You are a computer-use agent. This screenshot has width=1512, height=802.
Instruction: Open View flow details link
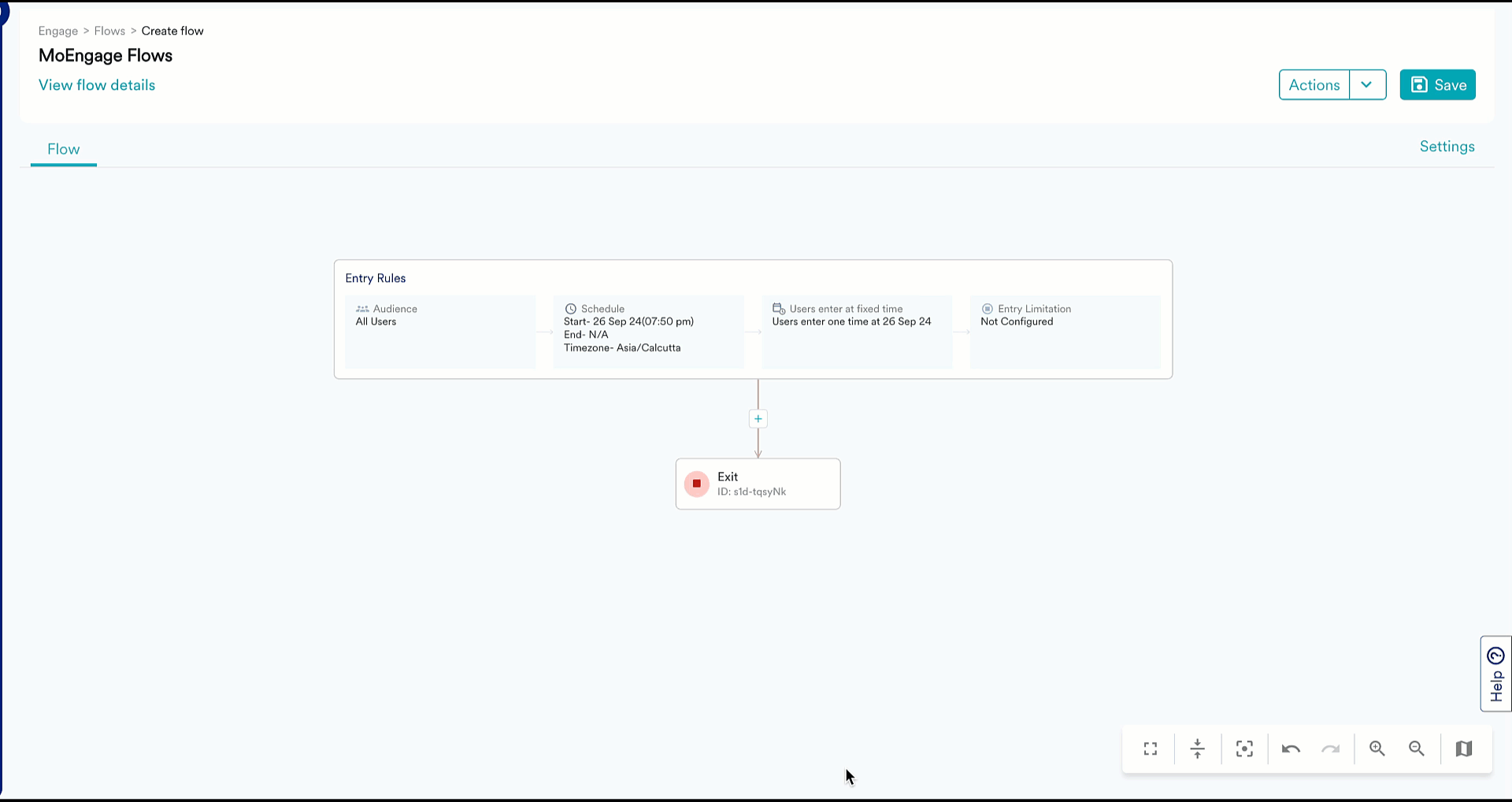pos(97,85)
